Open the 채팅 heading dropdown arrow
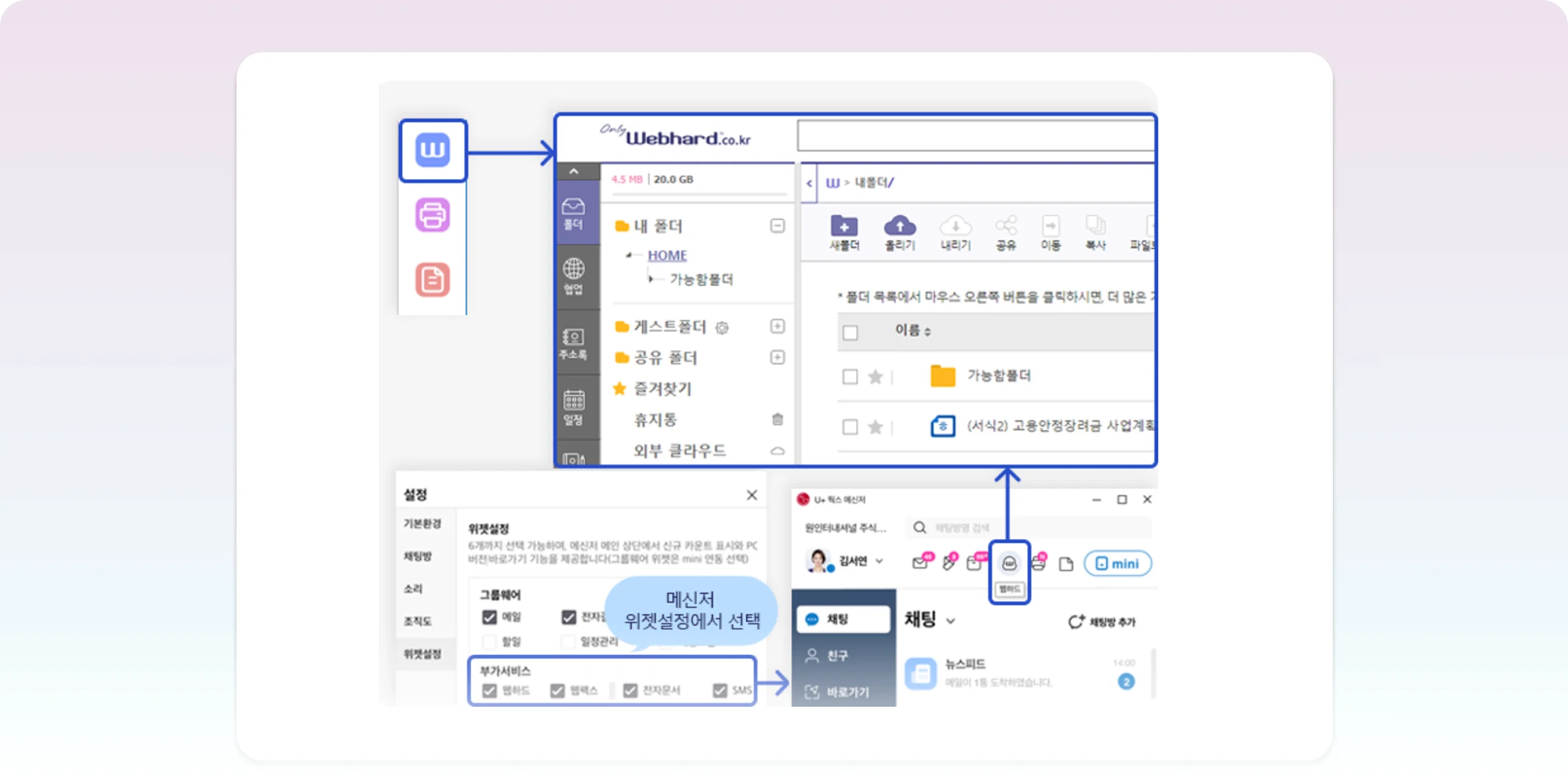Viewport: 1568px width, 784px height. point(951,621)
